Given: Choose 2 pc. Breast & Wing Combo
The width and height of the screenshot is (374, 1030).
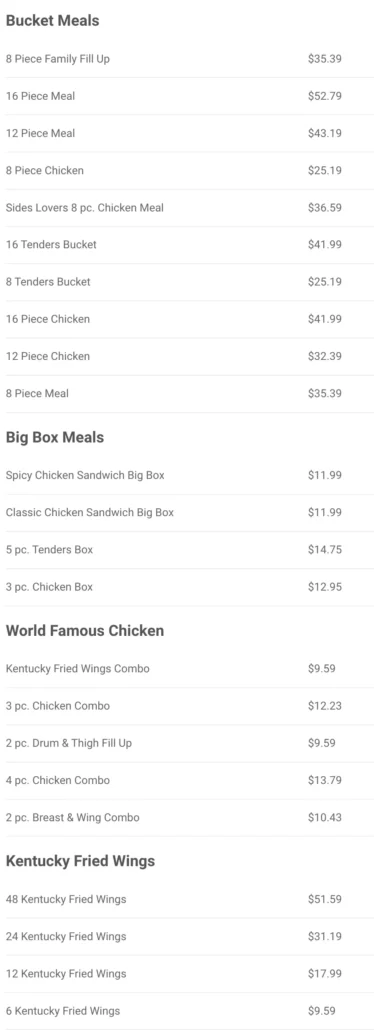Looking at the screenshot, I should 187,818.
